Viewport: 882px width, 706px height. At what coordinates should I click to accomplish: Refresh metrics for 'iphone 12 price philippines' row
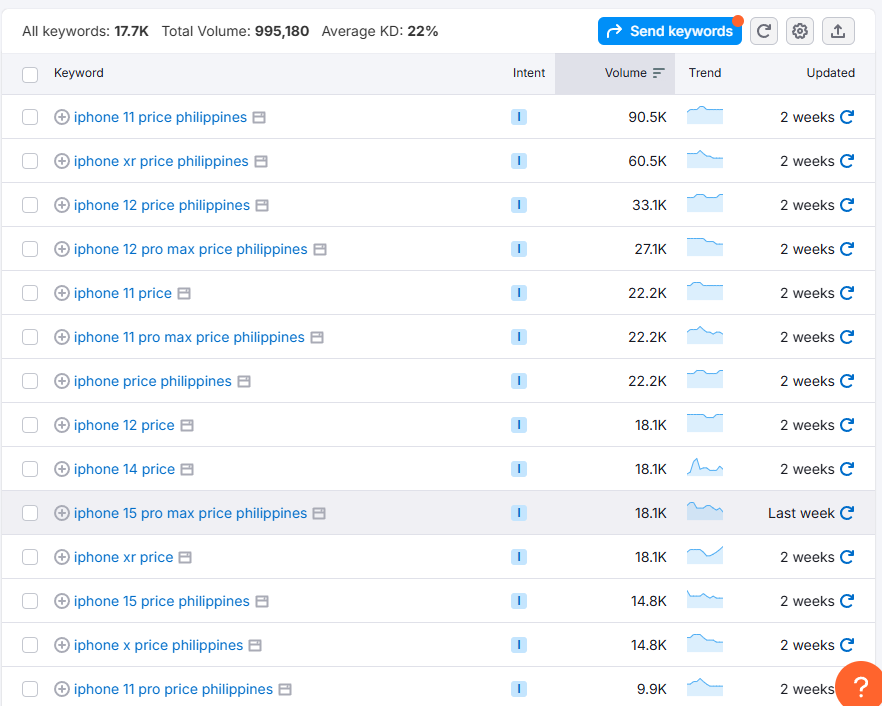coord(847,205)
